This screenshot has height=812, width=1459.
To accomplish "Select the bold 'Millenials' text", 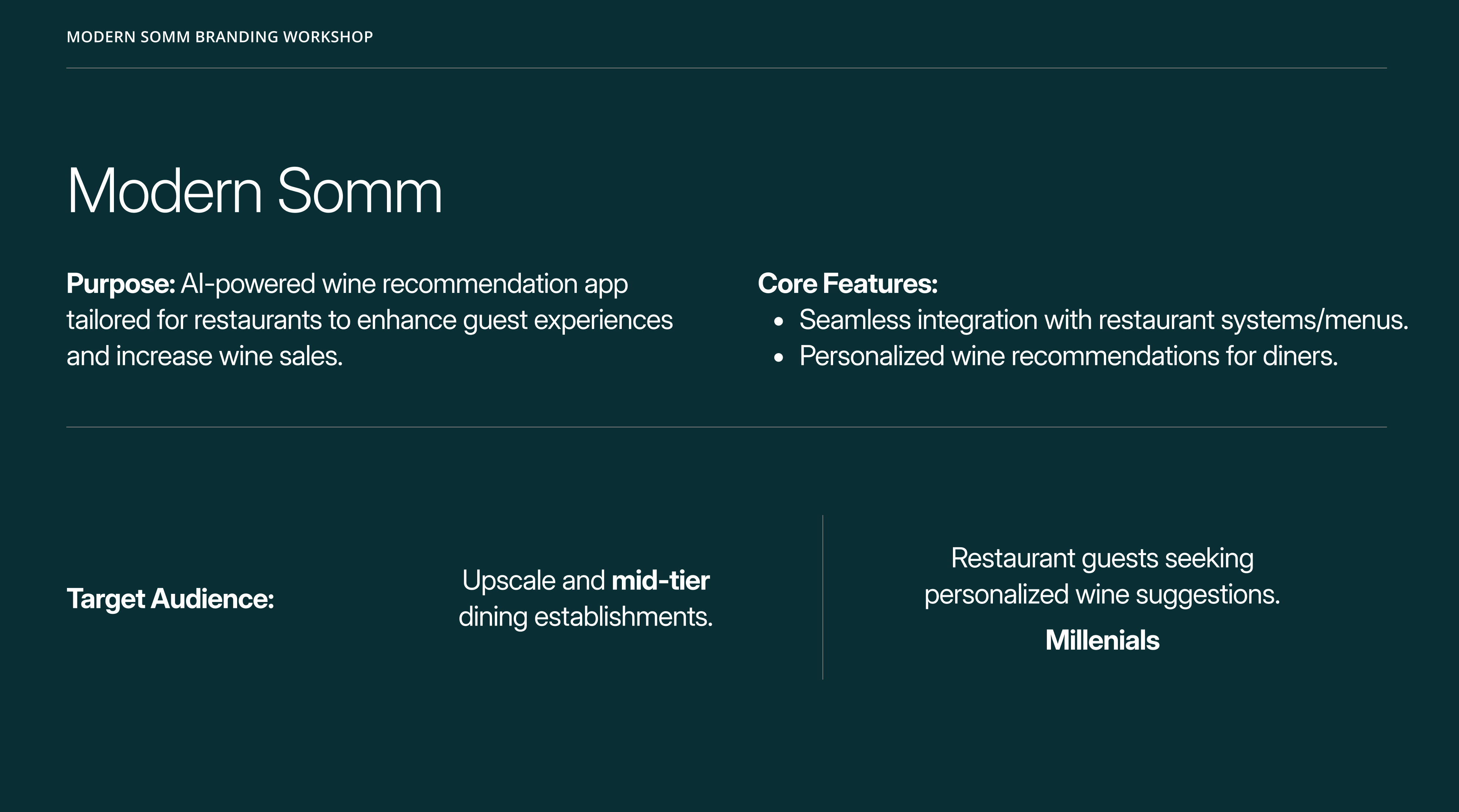I will tap(1102, 640).
